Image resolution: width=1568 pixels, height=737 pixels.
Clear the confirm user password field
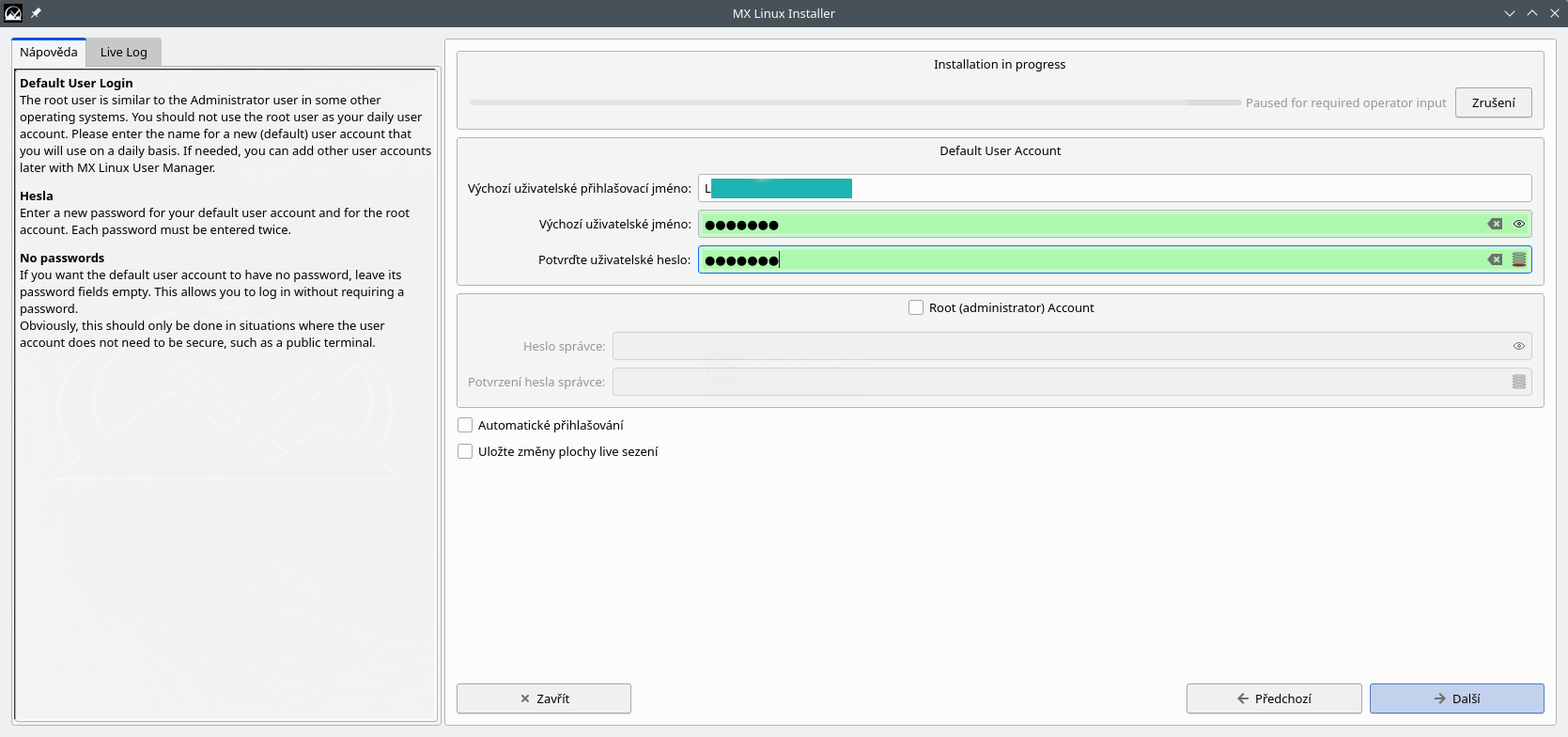pyautogui.click(x=1495, y=259)
